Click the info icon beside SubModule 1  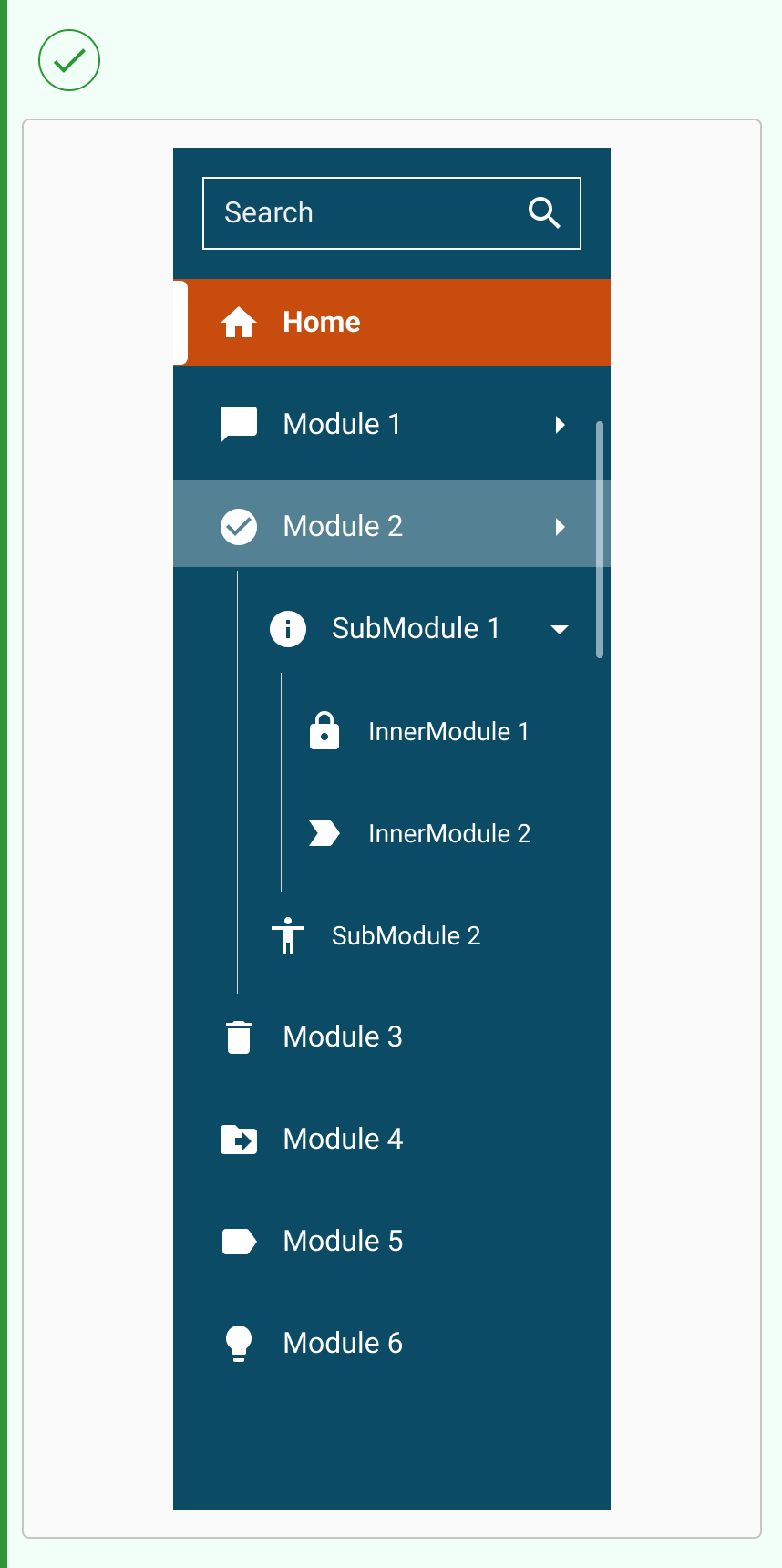click(288, 629)
